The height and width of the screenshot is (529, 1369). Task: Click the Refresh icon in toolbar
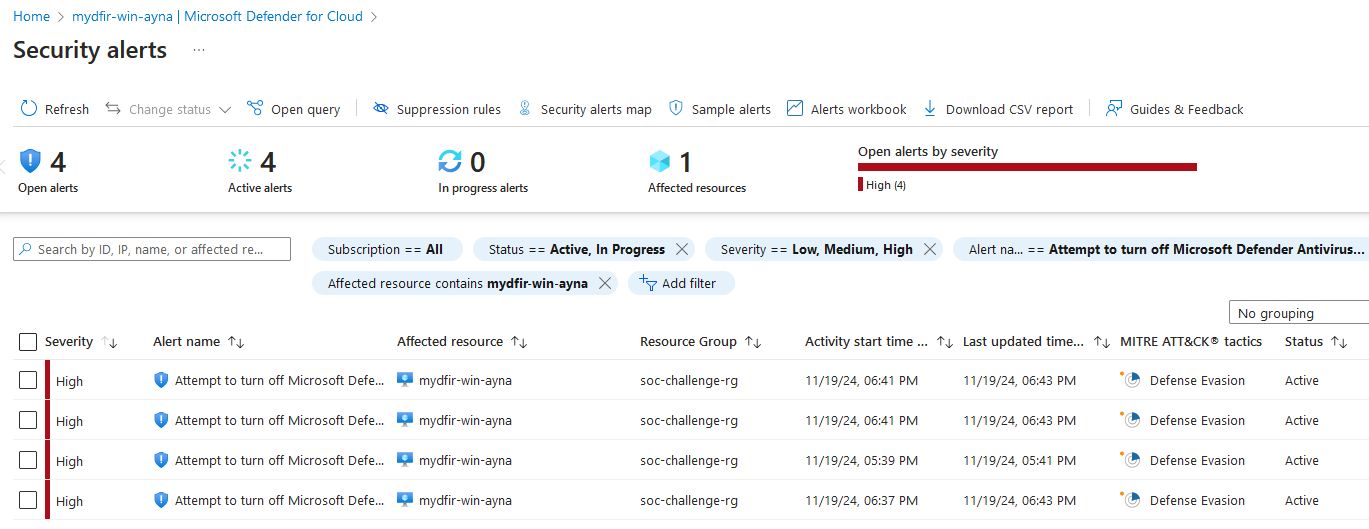point(29,109)
